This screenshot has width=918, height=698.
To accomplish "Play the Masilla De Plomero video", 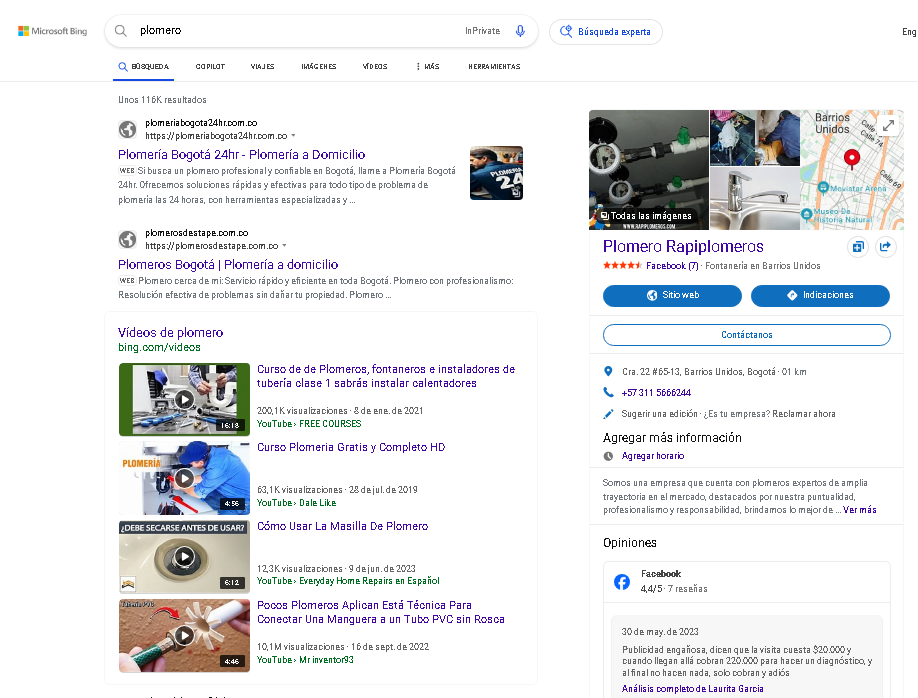I will (x=184, y=557).
